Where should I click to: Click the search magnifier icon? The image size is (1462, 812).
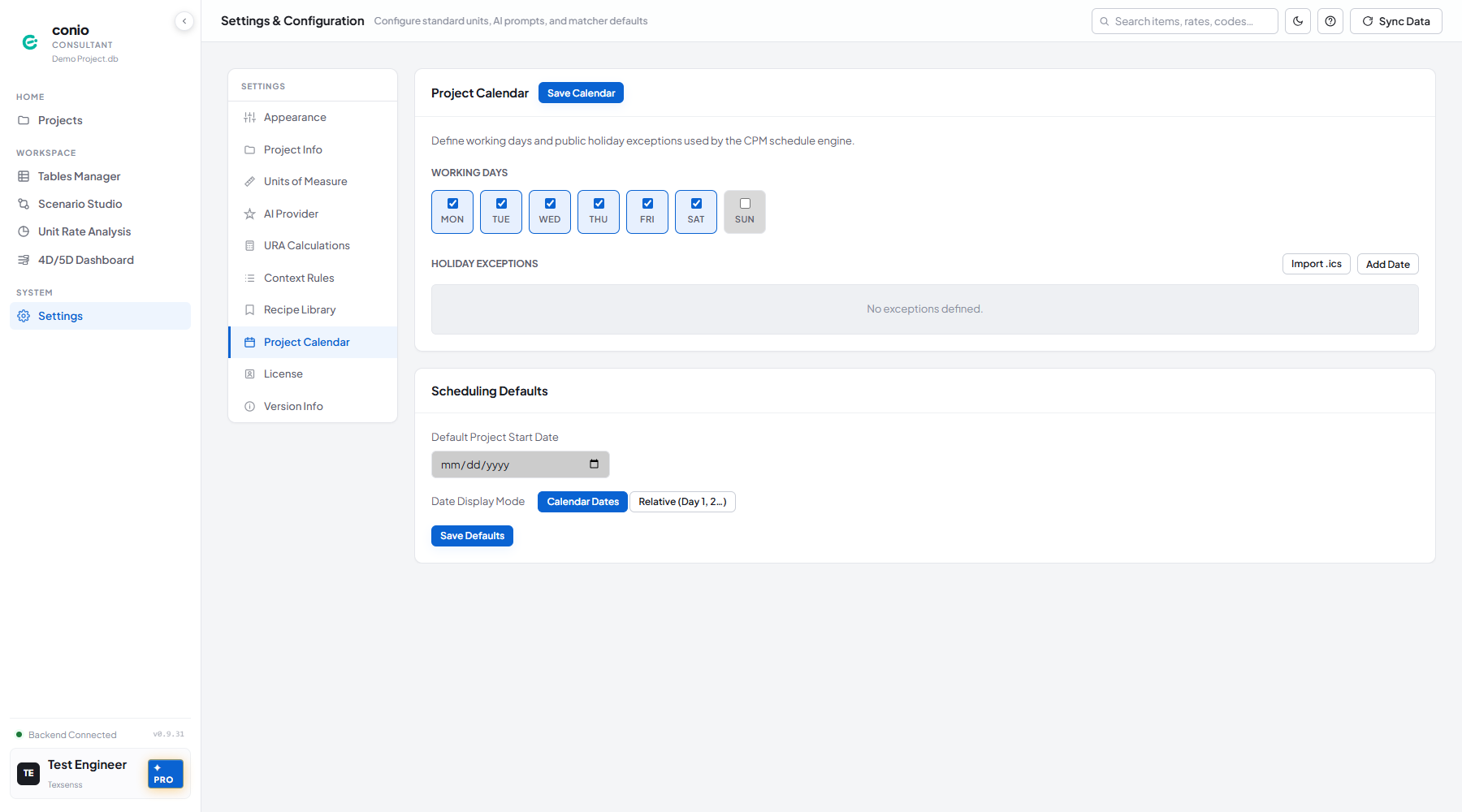pos(1105,22)
